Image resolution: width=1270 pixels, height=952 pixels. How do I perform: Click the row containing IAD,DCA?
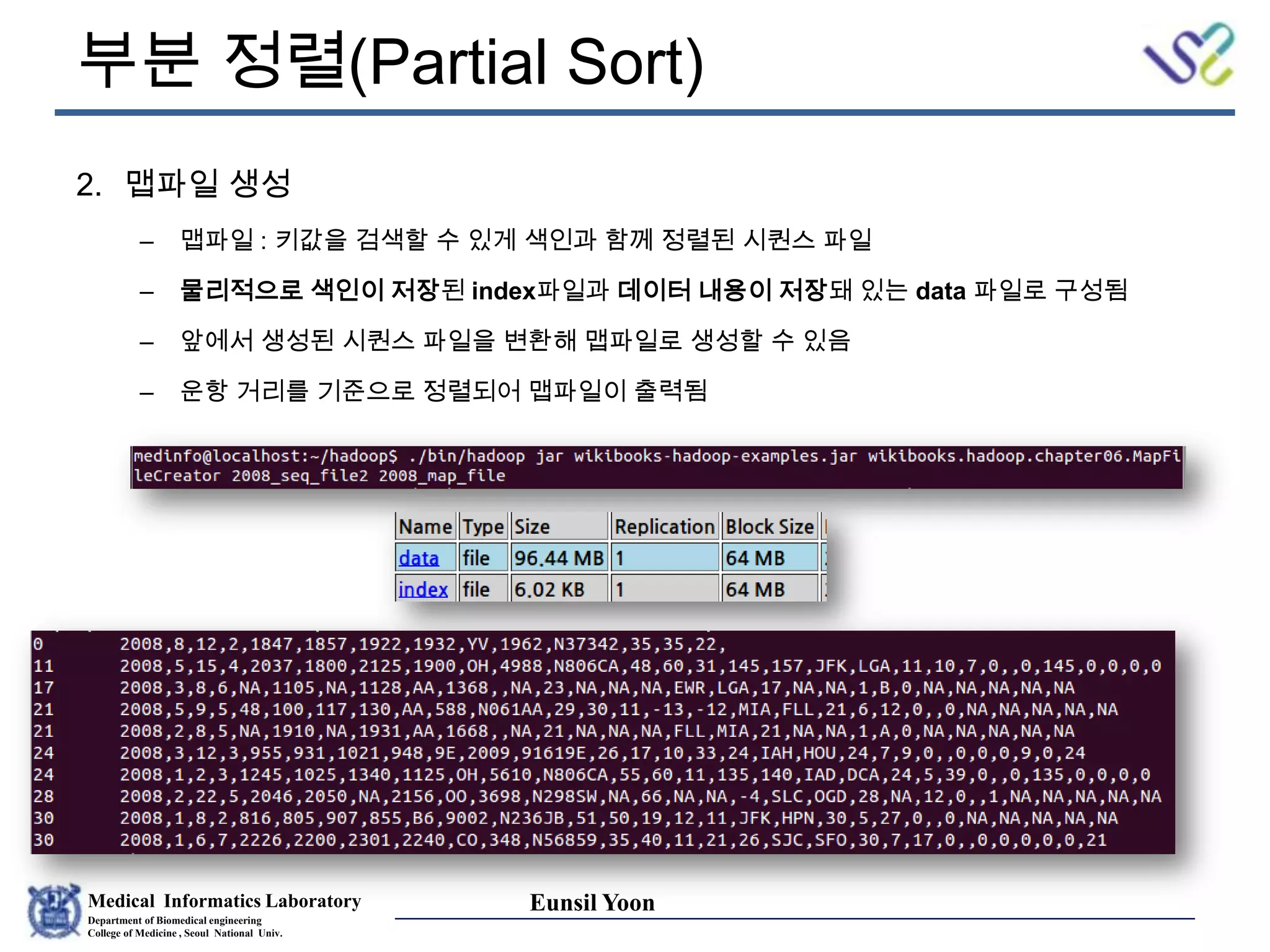(x=592, y=775)
